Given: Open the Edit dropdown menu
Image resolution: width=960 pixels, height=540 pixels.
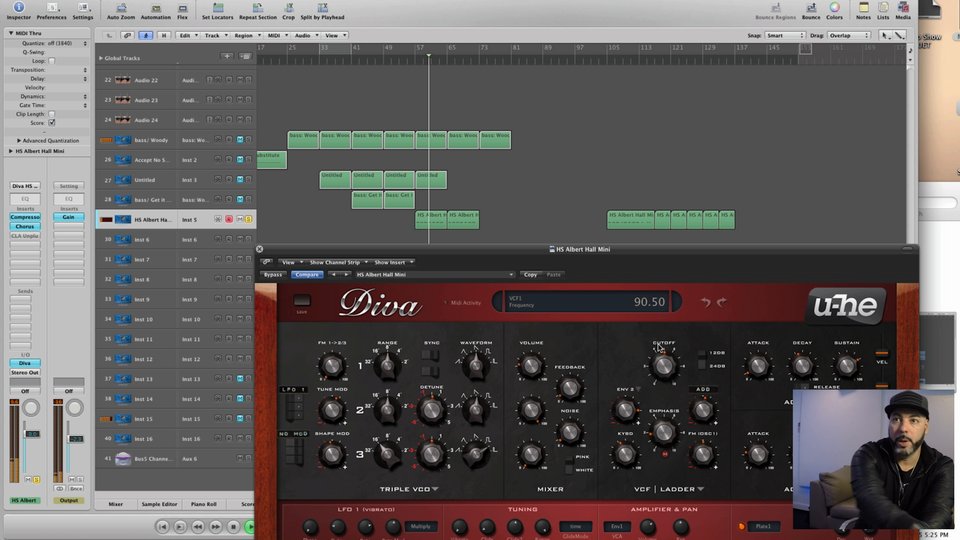Looking at the screenshot, I should 187,36.
